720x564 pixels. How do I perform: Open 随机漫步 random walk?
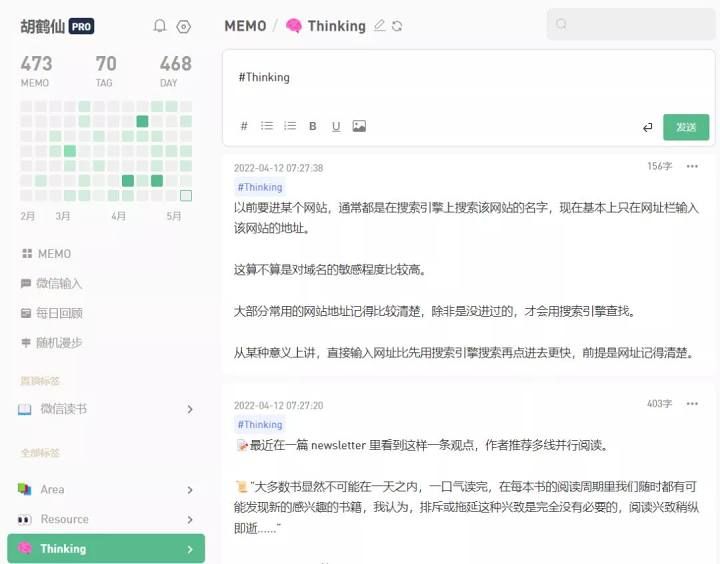pyautogui.click(x=51, y=343)
